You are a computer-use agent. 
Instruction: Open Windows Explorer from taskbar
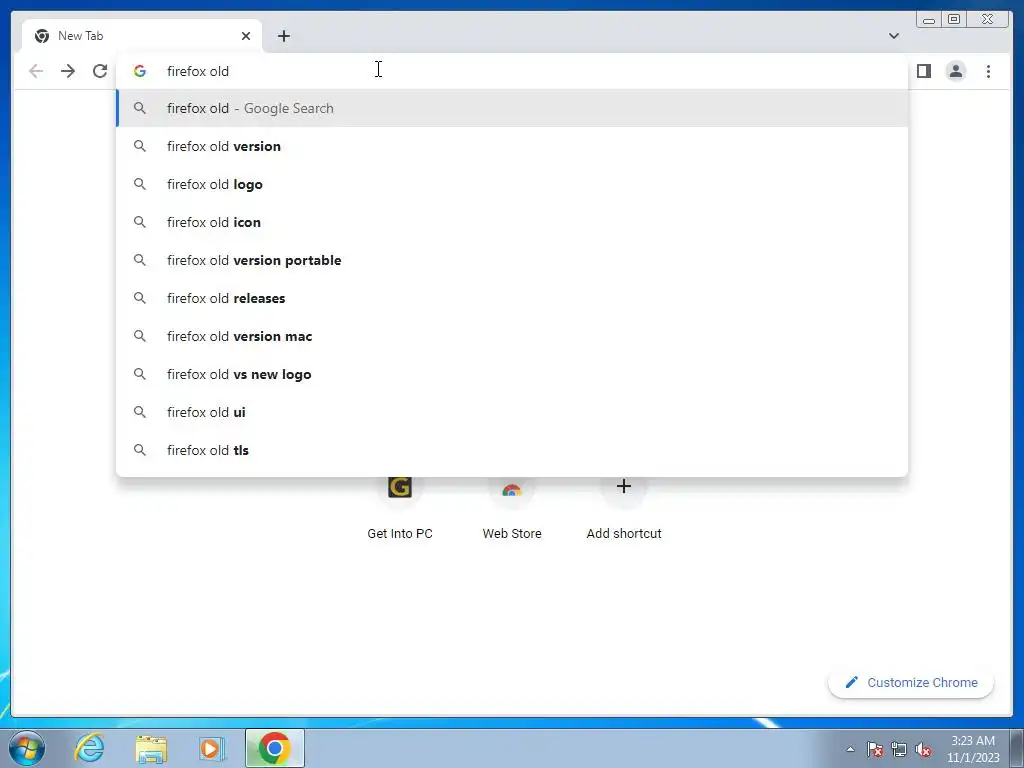click(151, 748)
